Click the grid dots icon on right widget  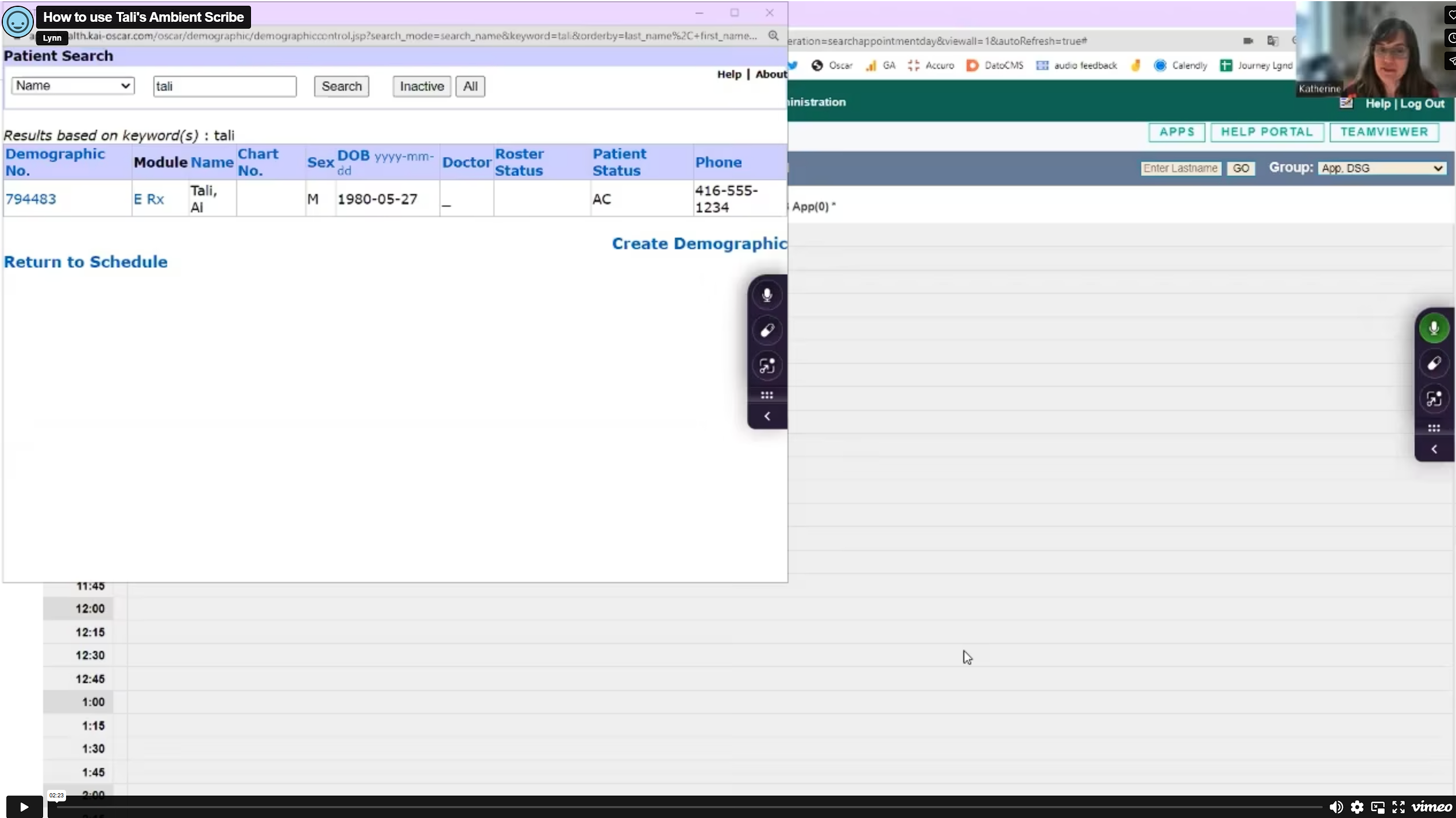1434,428
